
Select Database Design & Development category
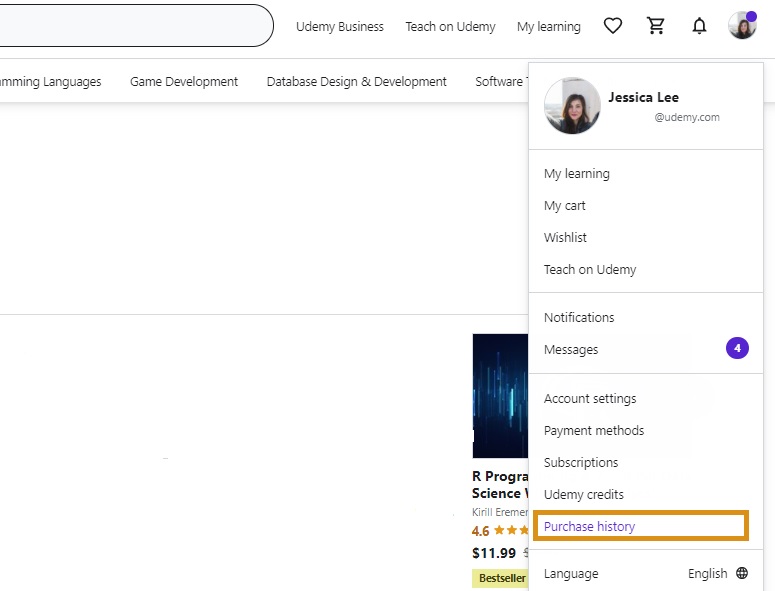356,82
